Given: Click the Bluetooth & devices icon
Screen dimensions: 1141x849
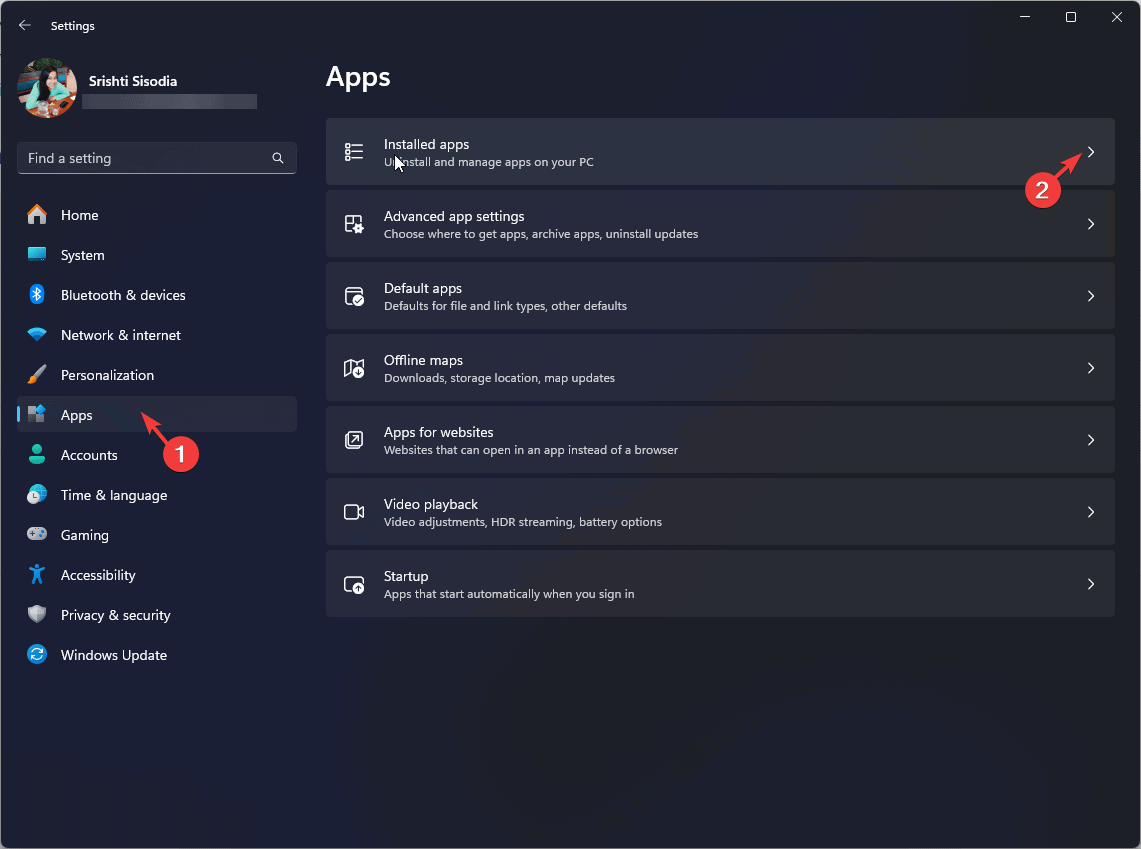Looking at the screenshot, I should (37, 295).
